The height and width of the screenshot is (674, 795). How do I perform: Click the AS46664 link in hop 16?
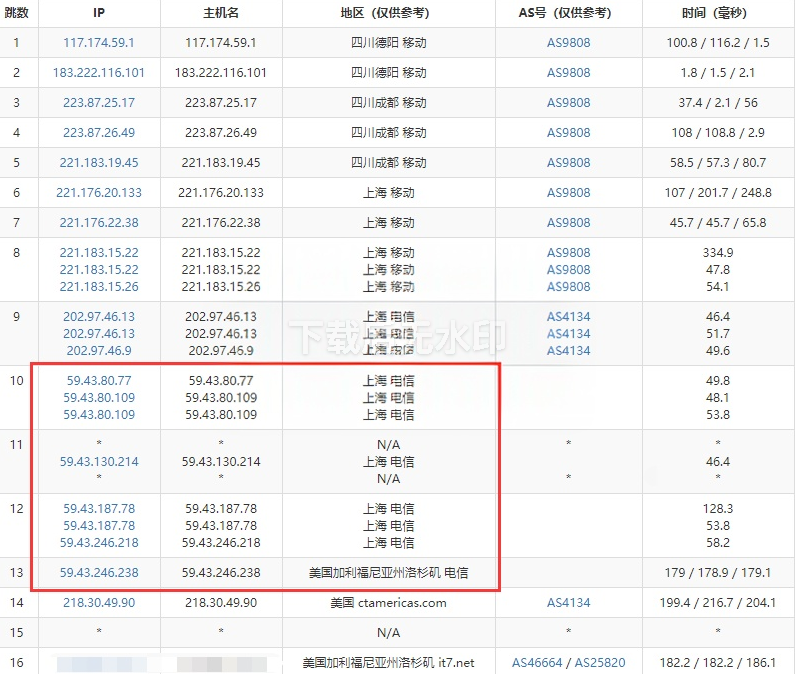click(538, 663)
